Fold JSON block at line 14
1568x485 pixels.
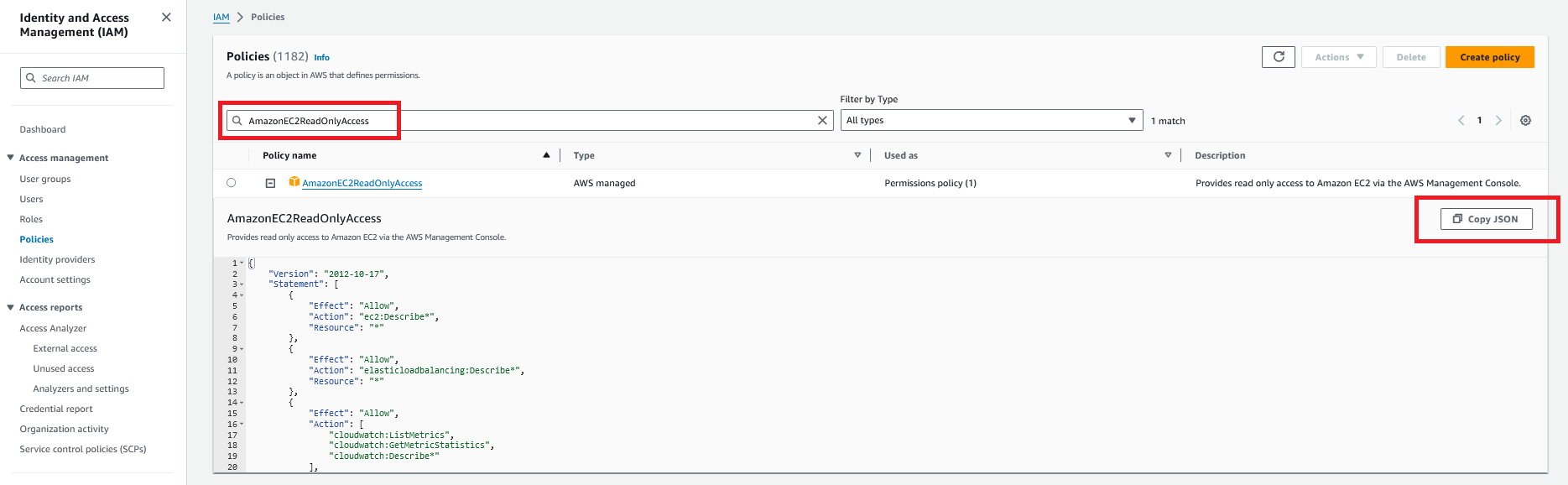click(x=242, y=403)
